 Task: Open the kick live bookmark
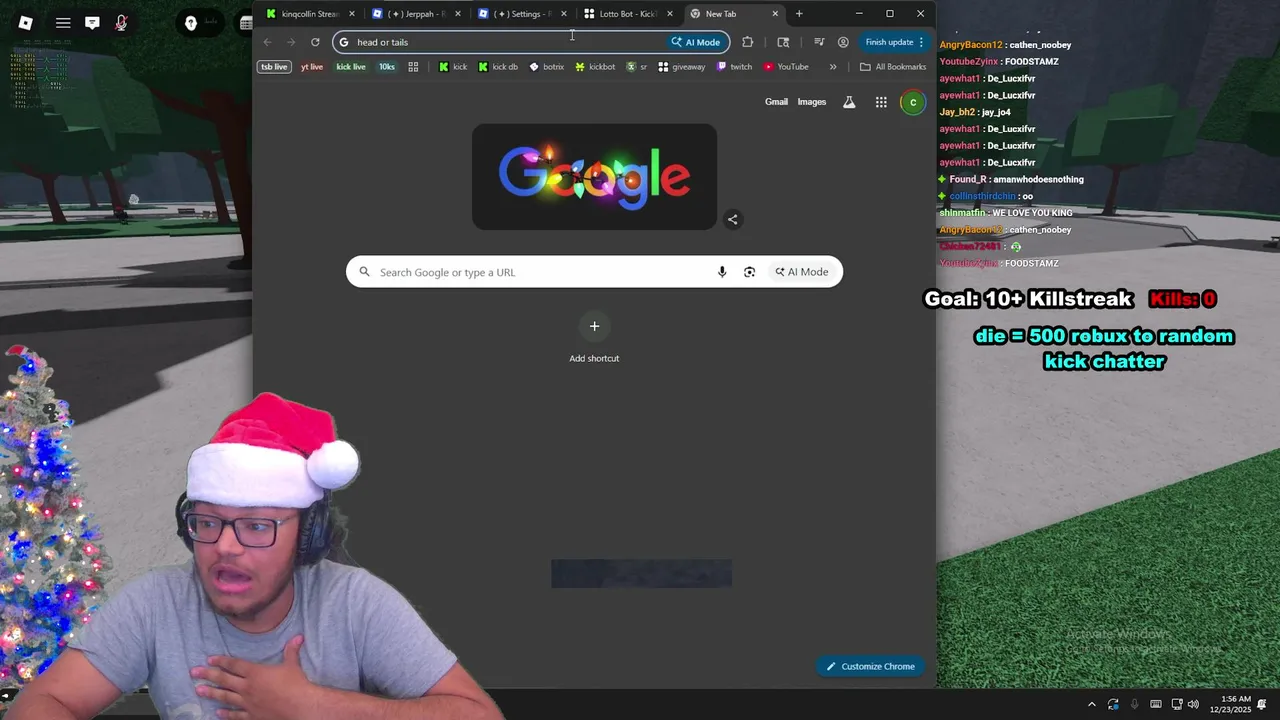pos(351,67)
